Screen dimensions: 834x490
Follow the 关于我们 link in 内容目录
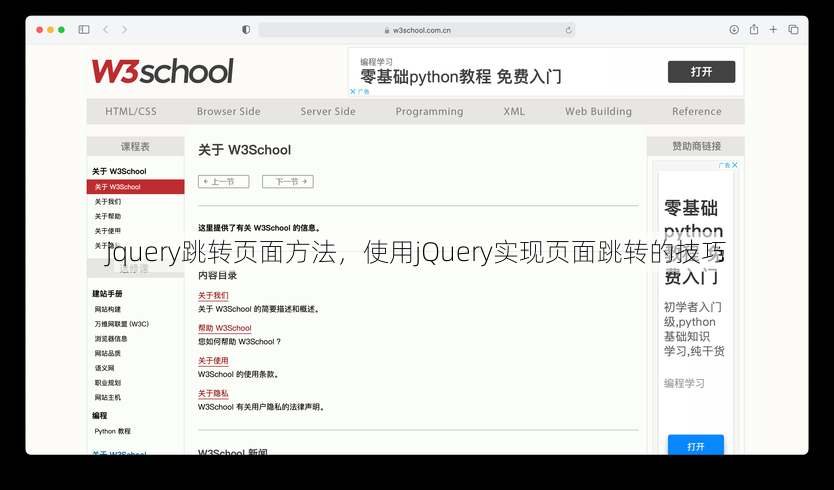tap(213, 295)
